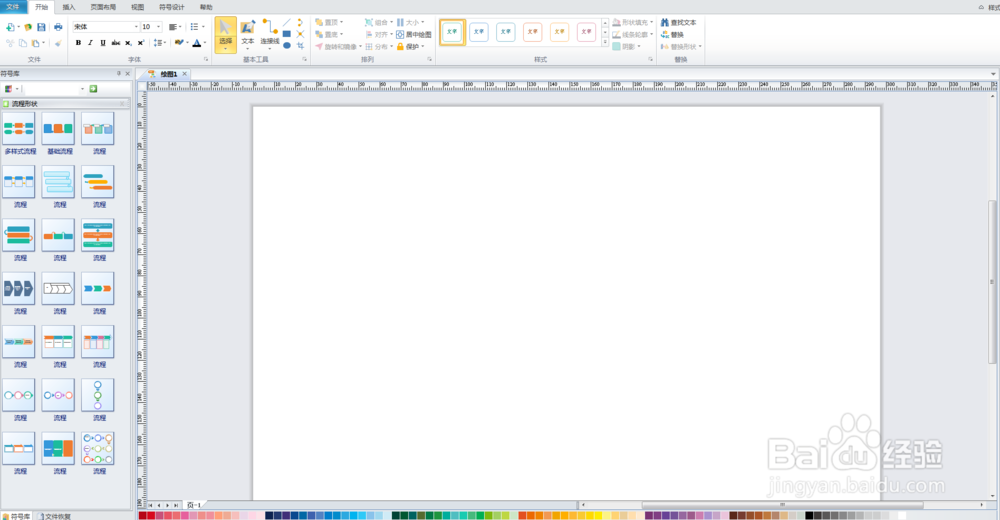Image resolution: width=1000 pixels, height=520 pixels.
Task: Select the 文本 text tool
Action: click(247, 33)
